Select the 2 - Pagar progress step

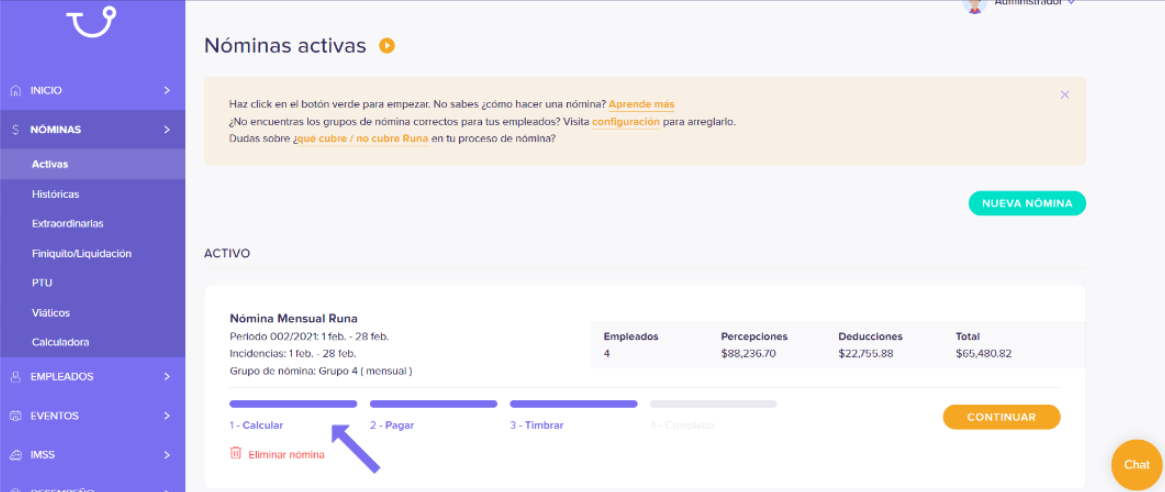click(x=392, y=426)
